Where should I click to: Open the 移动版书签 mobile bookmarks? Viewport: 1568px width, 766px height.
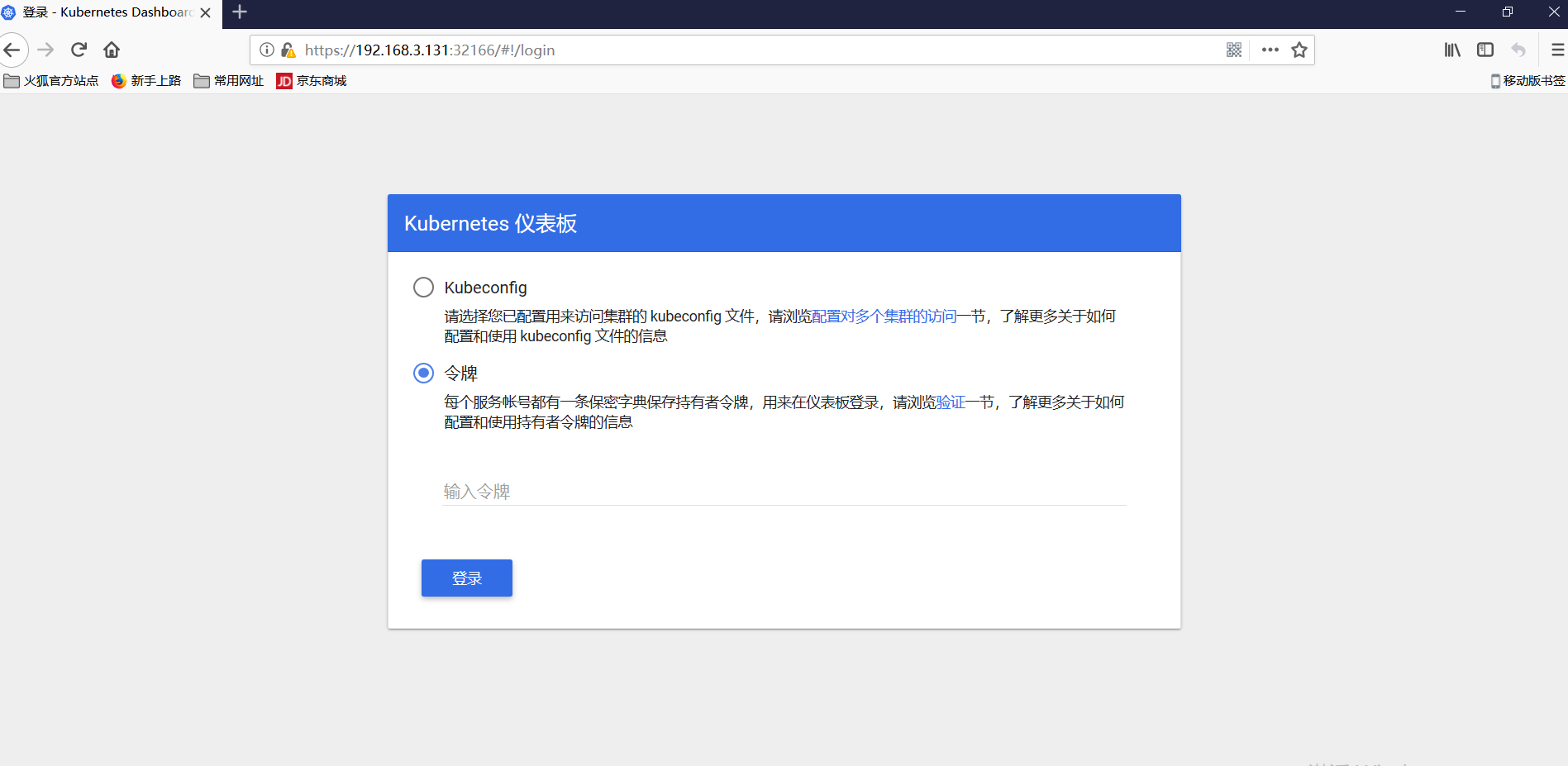pyautogui.click(x=1527, y=81)
